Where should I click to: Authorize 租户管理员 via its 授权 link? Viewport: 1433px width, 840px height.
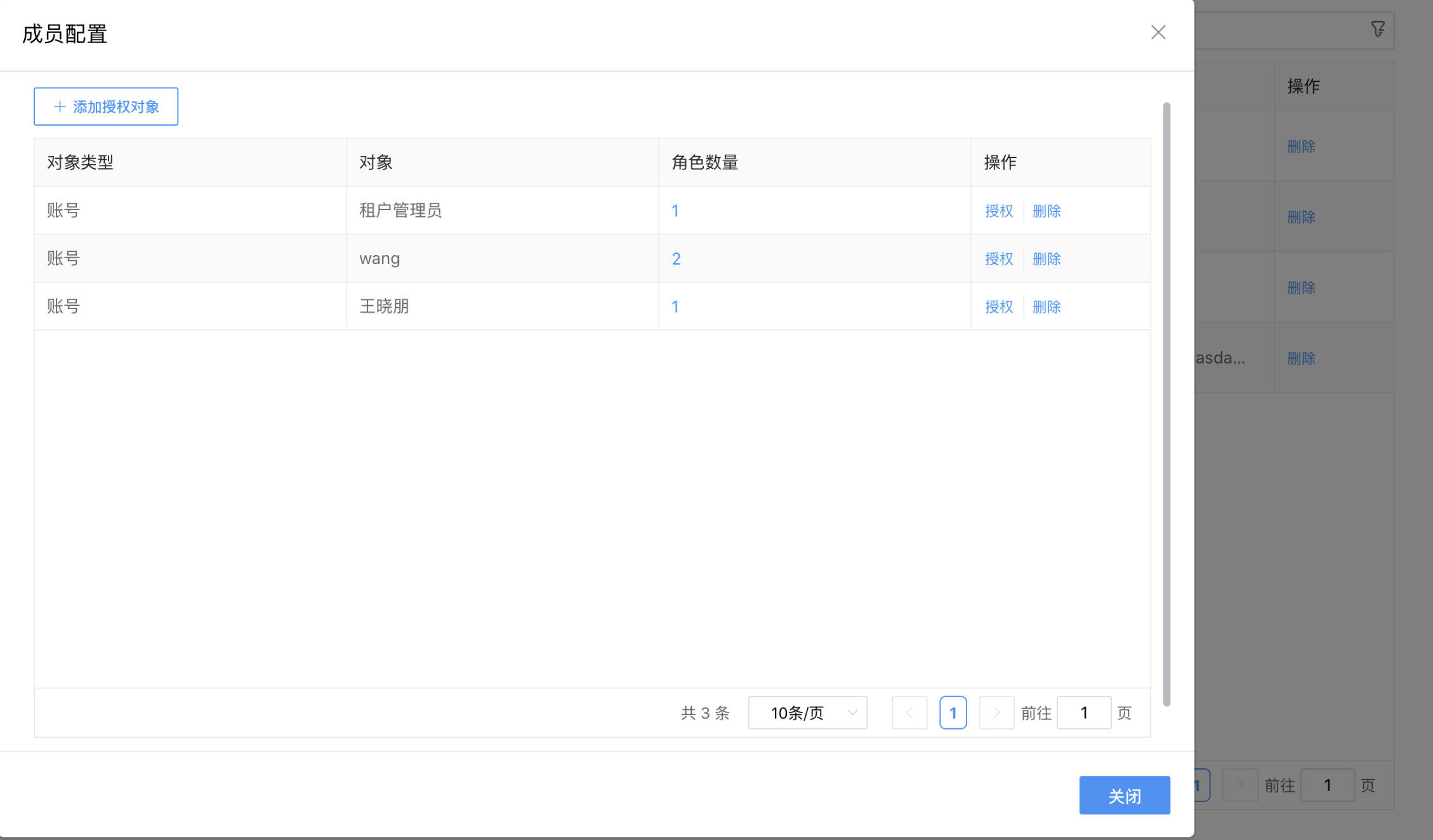999,210
